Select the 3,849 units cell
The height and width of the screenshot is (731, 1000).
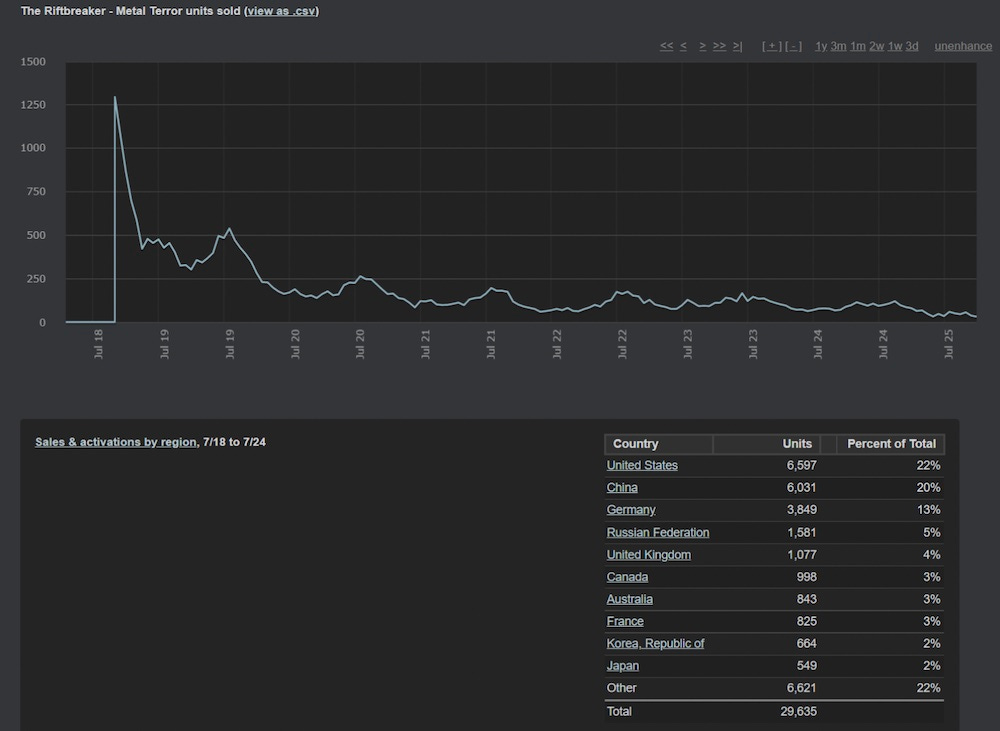[802, 510]
